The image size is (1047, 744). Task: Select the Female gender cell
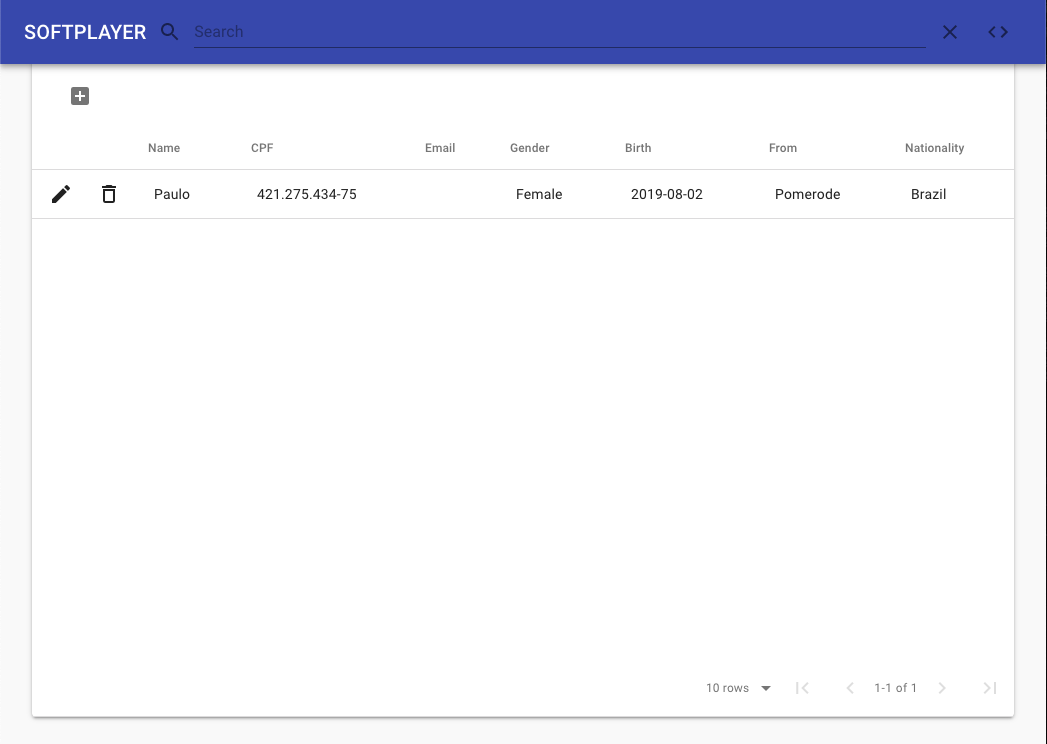[539, 194]
